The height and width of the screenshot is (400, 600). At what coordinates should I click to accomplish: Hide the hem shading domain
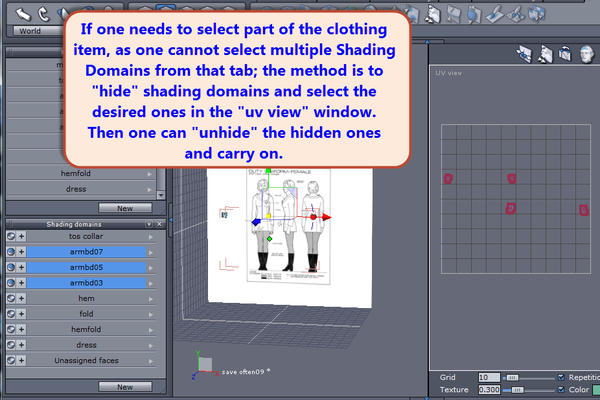pos(11,298)
